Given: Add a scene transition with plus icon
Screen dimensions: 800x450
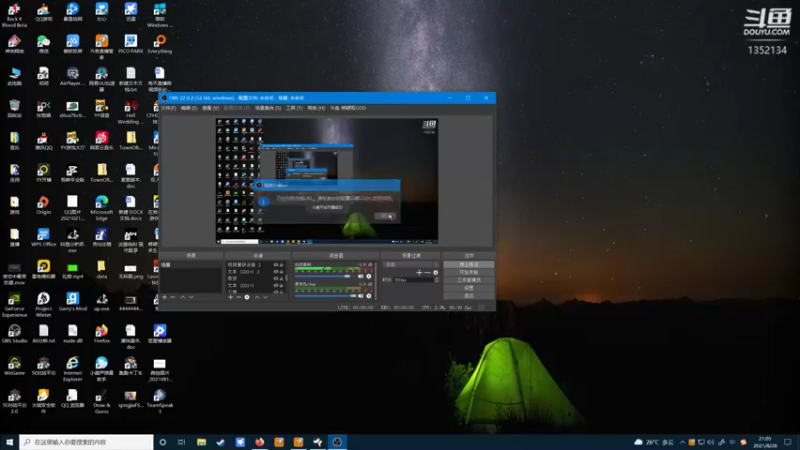Looking at the screenshot, I should pos(419,272).
